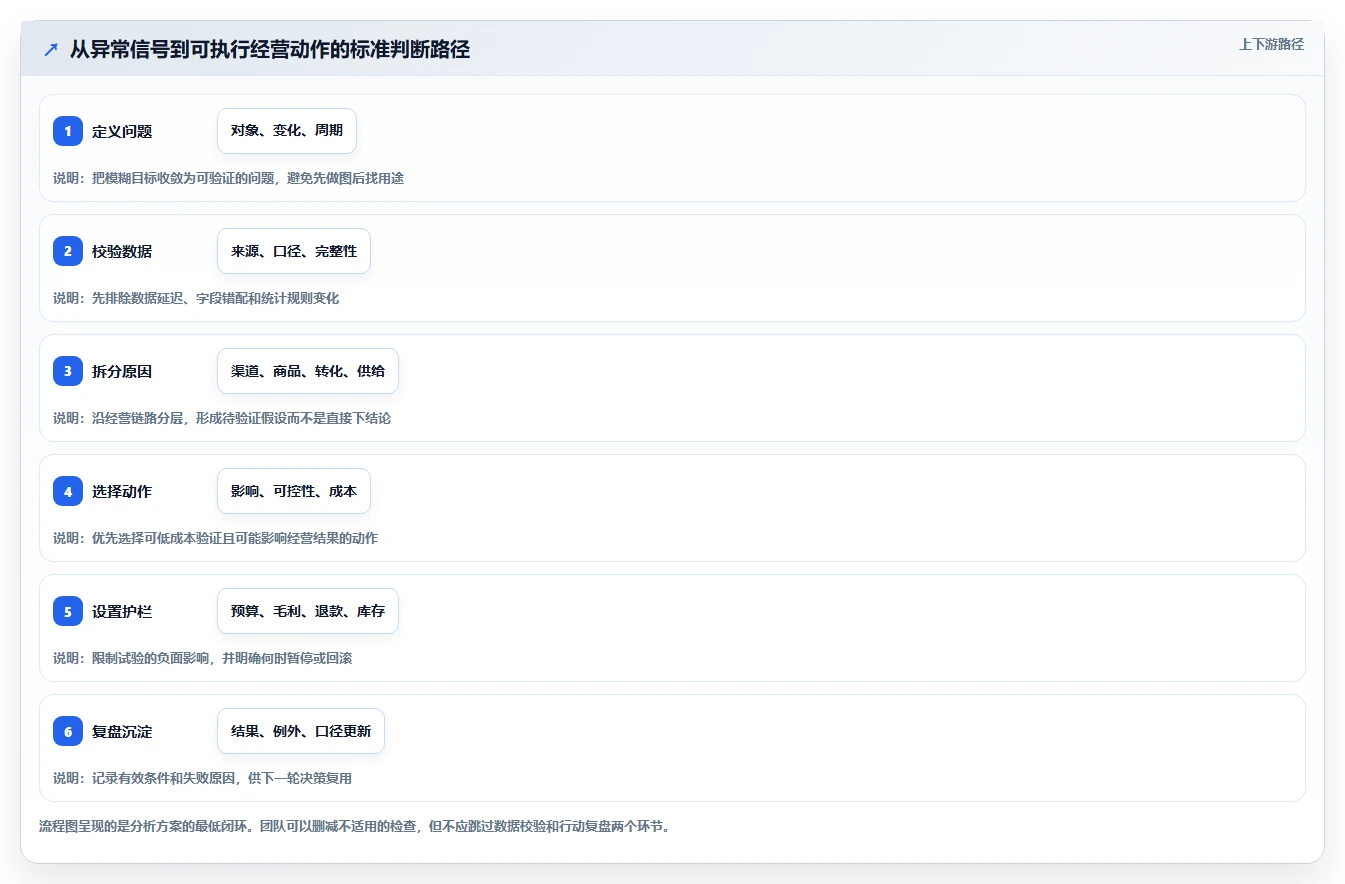Click the footer text 流程图呈现的是分析方案的最低闭环
The height and width of the screenshot is (884, 1345).
[354, 827]
